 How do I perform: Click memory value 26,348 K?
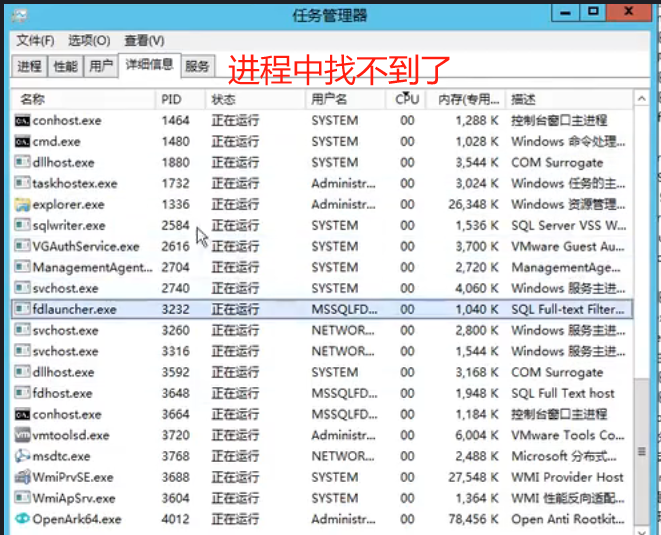coord(473,204)
